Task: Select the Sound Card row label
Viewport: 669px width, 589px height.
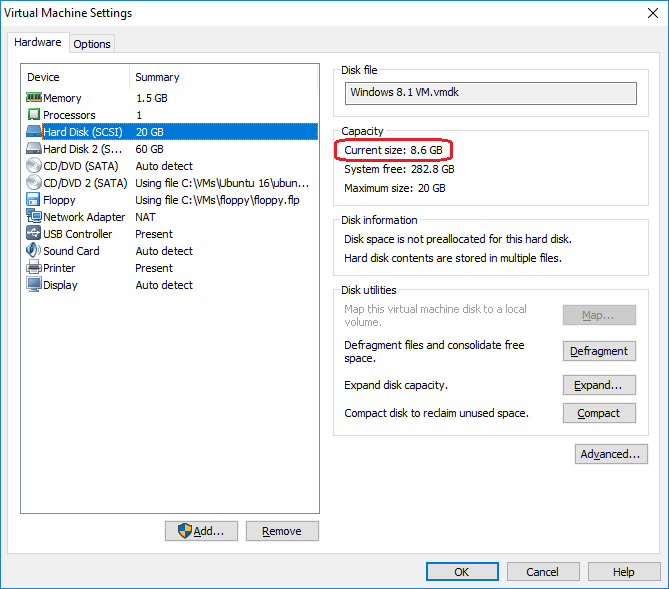Action: tap(71, 251)
